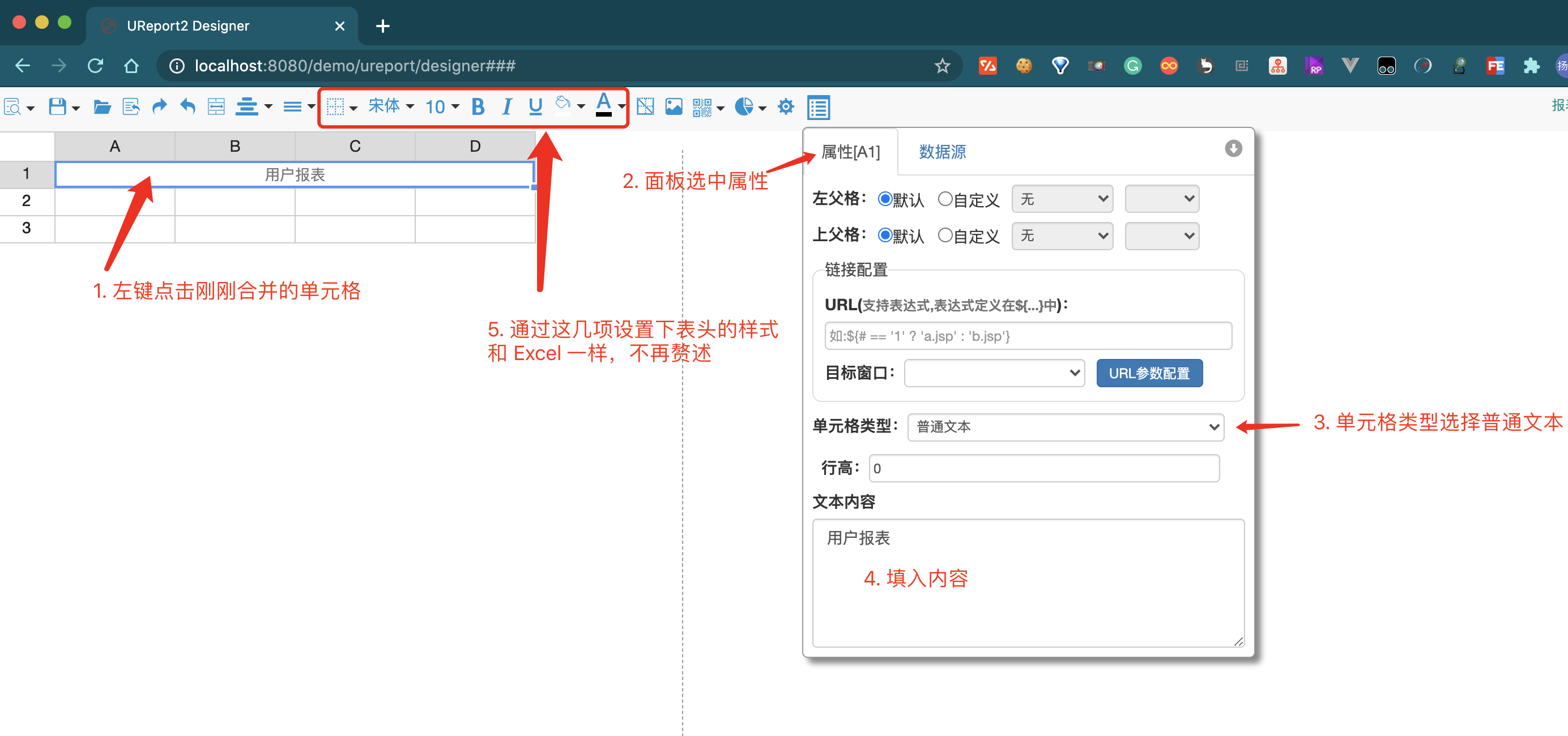Select 自定义 for 上父格
This screenshot has height=736, width=1568.
pyautogui.click(x=945, y=236)
